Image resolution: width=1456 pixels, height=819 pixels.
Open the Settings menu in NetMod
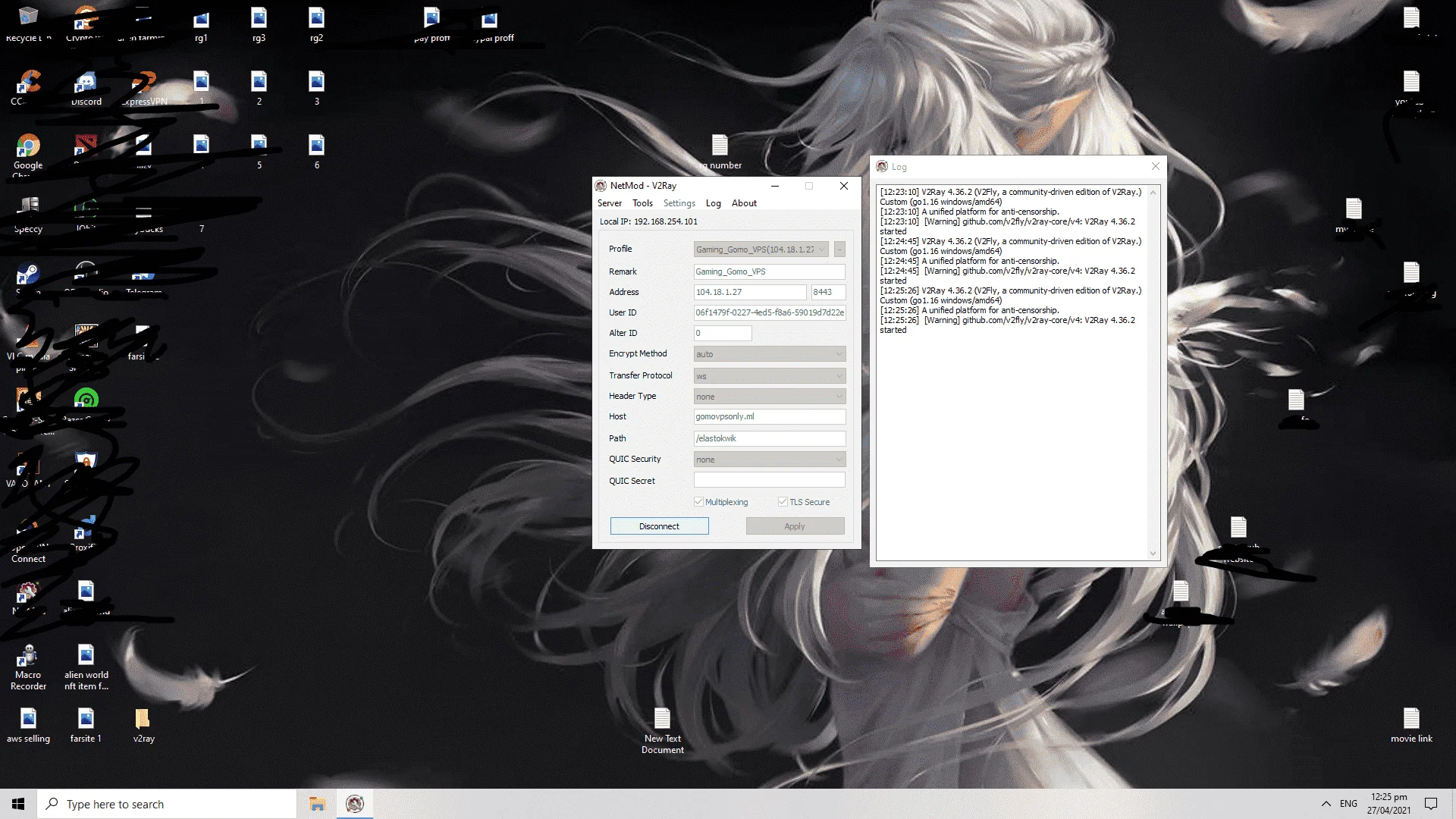(679, 203)
